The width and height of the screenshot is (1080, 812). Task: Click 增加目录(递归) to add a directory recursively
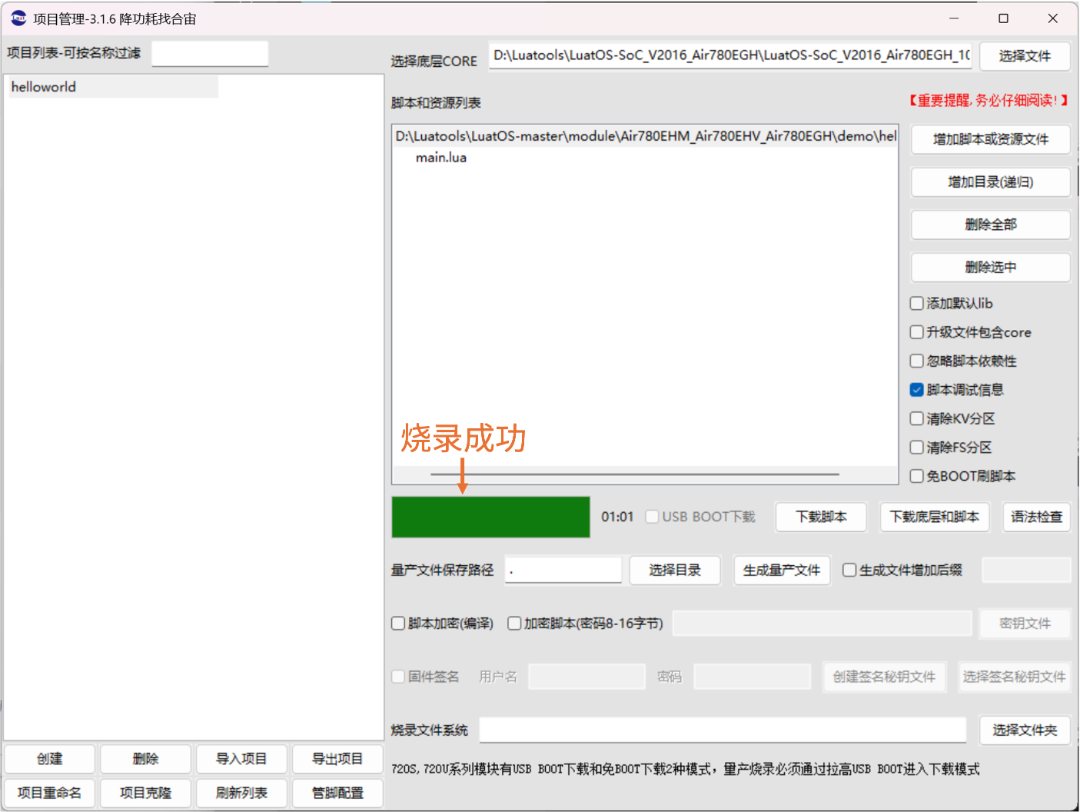coord(989,182)
